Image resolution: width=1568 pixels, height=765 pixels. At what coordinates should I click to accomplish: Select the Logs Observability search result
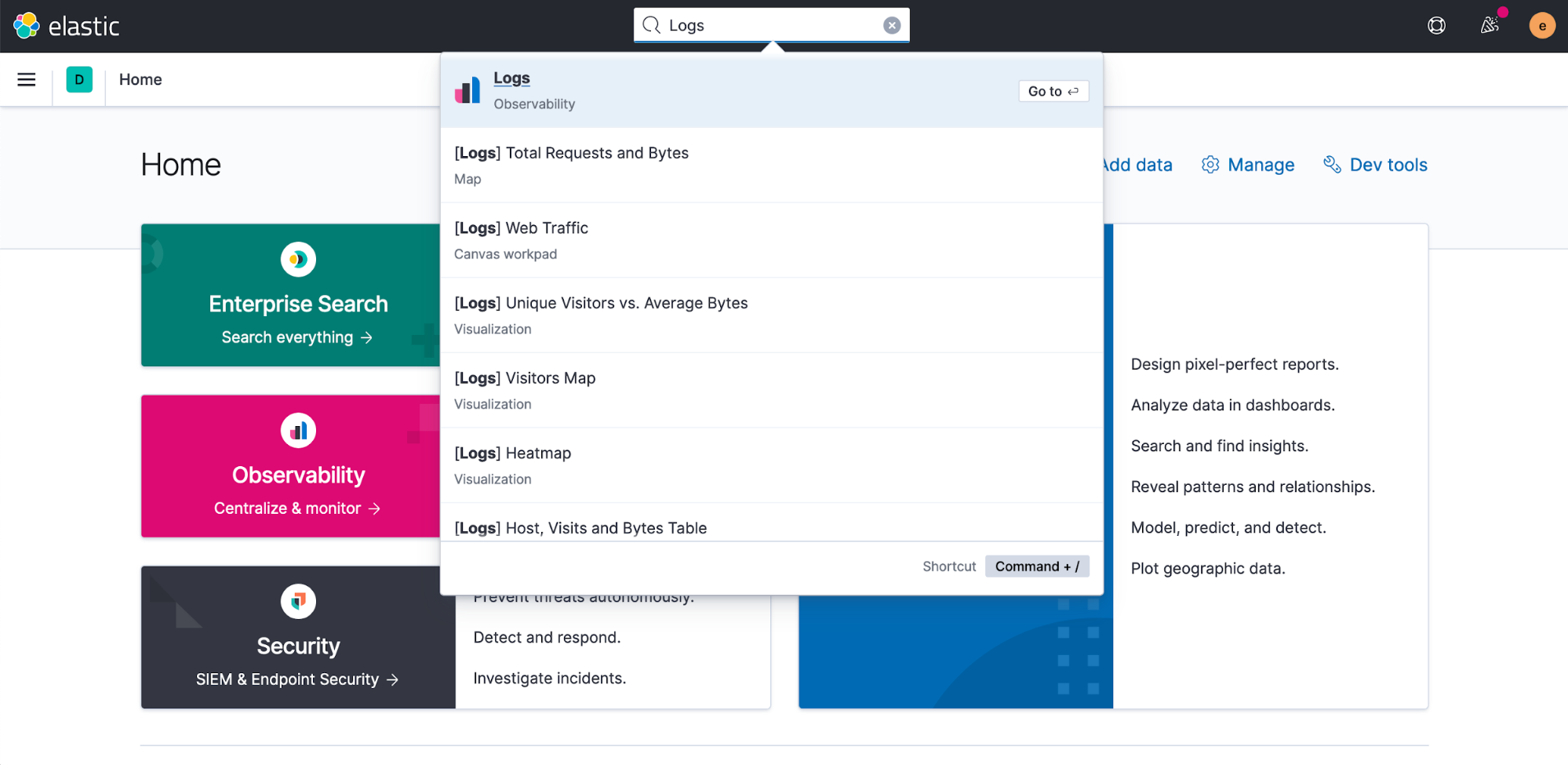click(772, 90)
